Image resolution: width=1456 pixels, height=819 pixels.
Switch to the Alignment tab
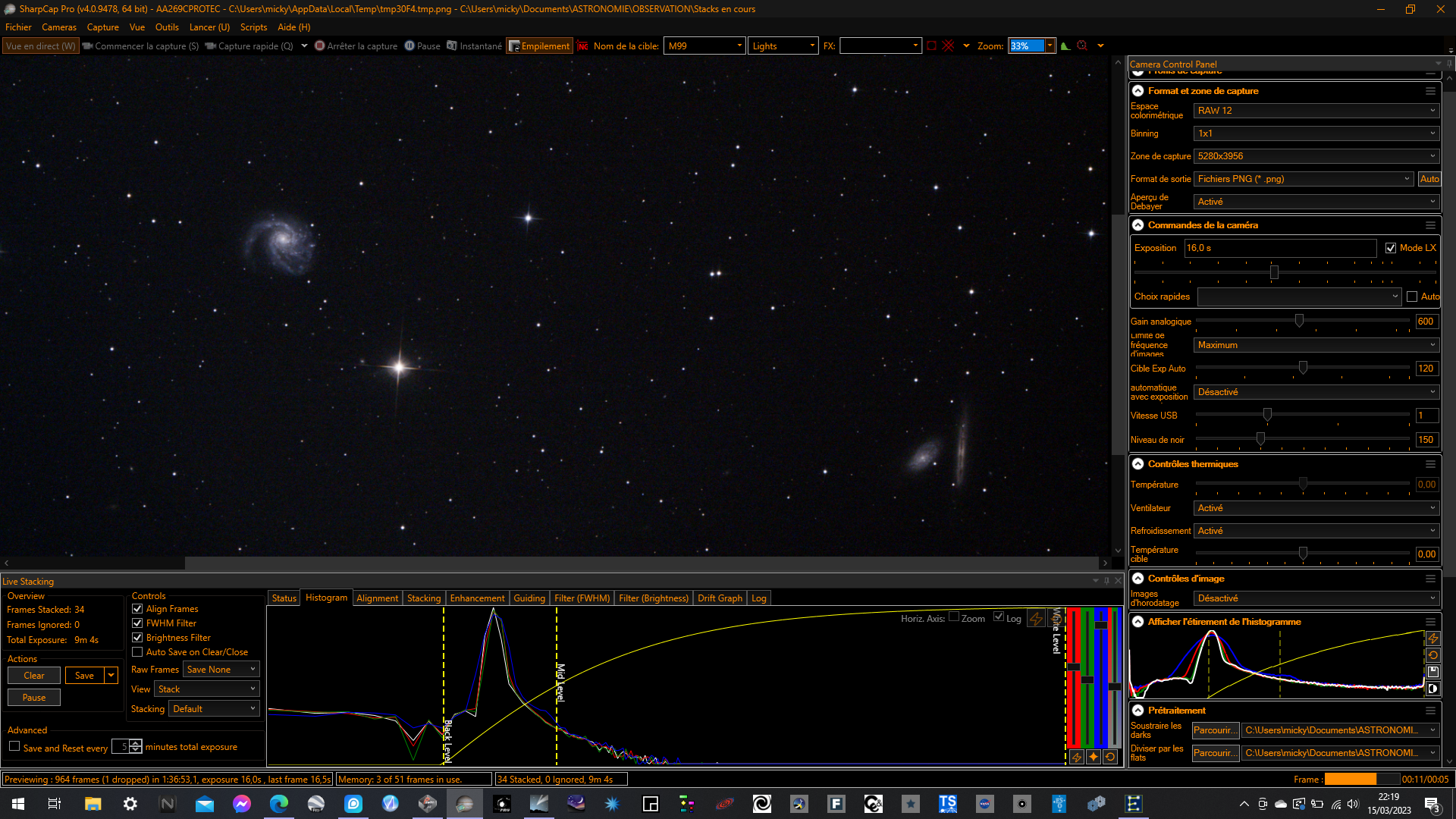click(x=377, y=598)
